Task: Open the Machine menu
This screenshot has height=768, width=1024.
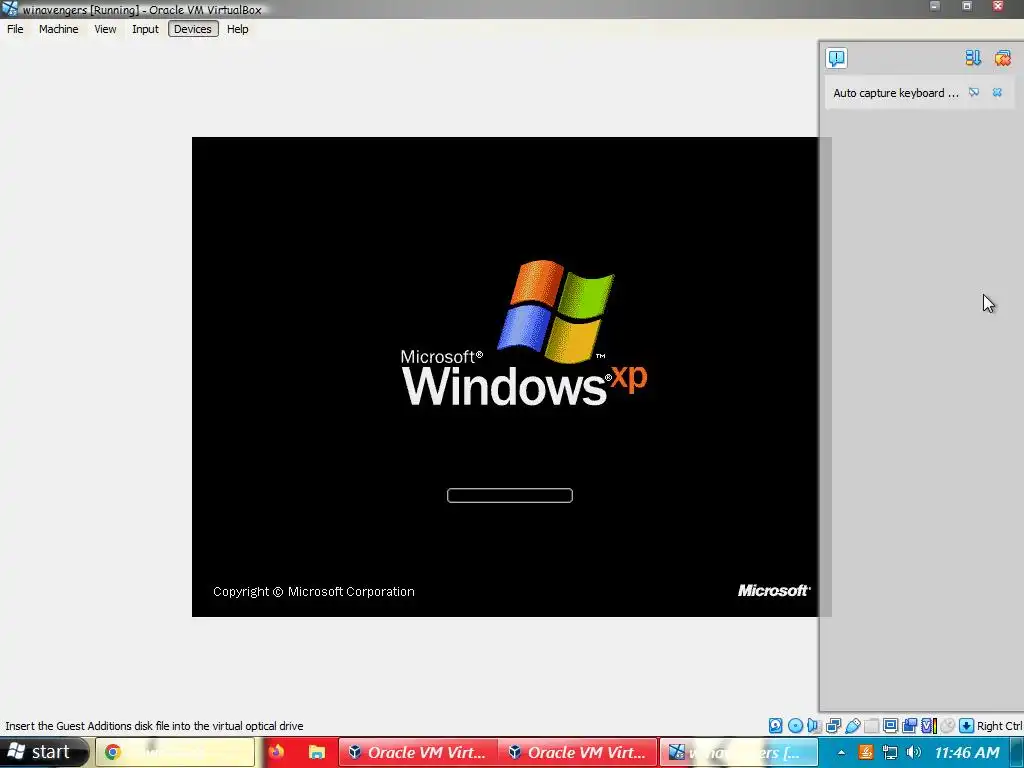Action: tap(58, 29)
